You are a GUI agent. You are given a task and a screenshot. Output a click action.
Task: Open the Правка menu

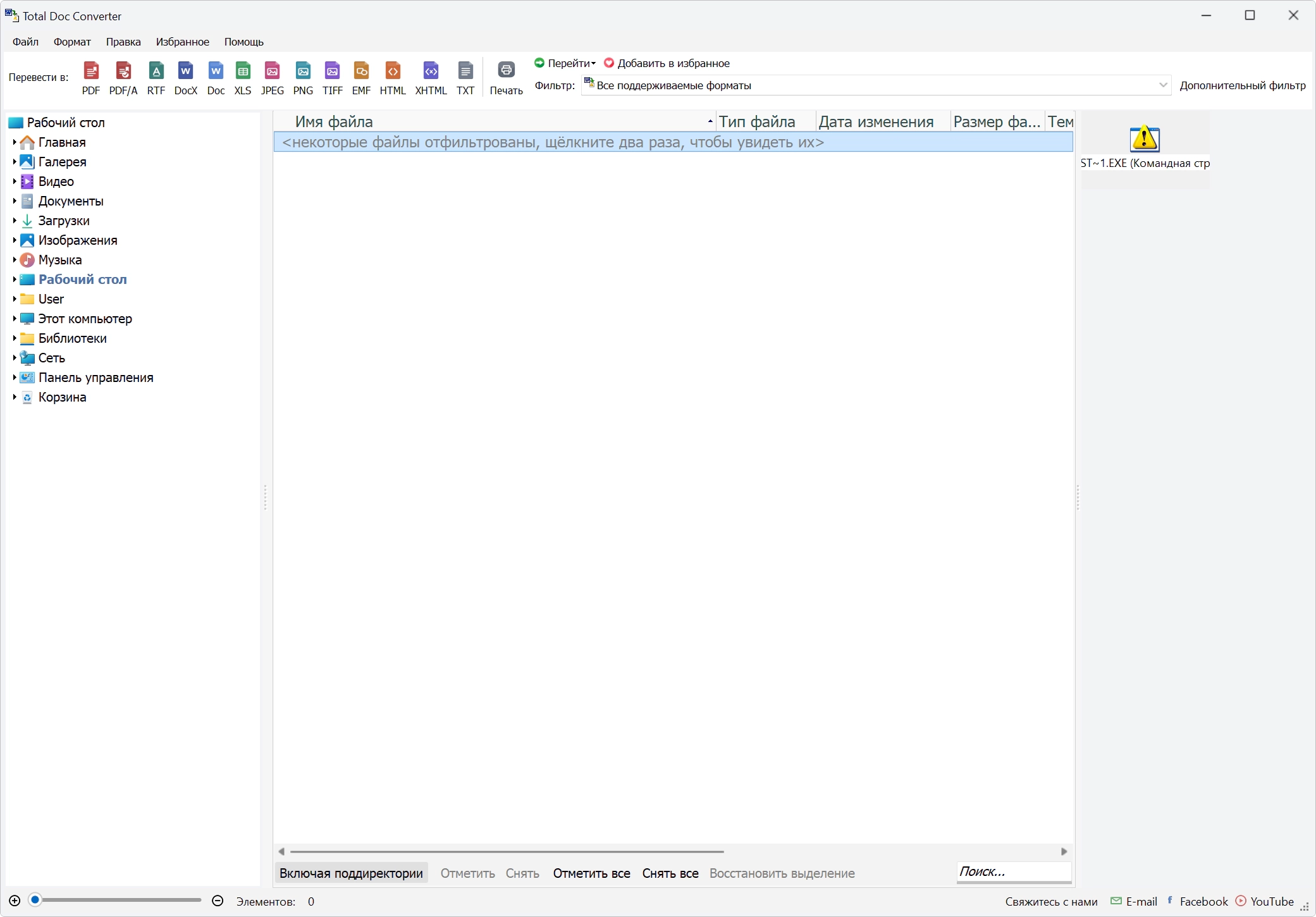click(123, 42)
